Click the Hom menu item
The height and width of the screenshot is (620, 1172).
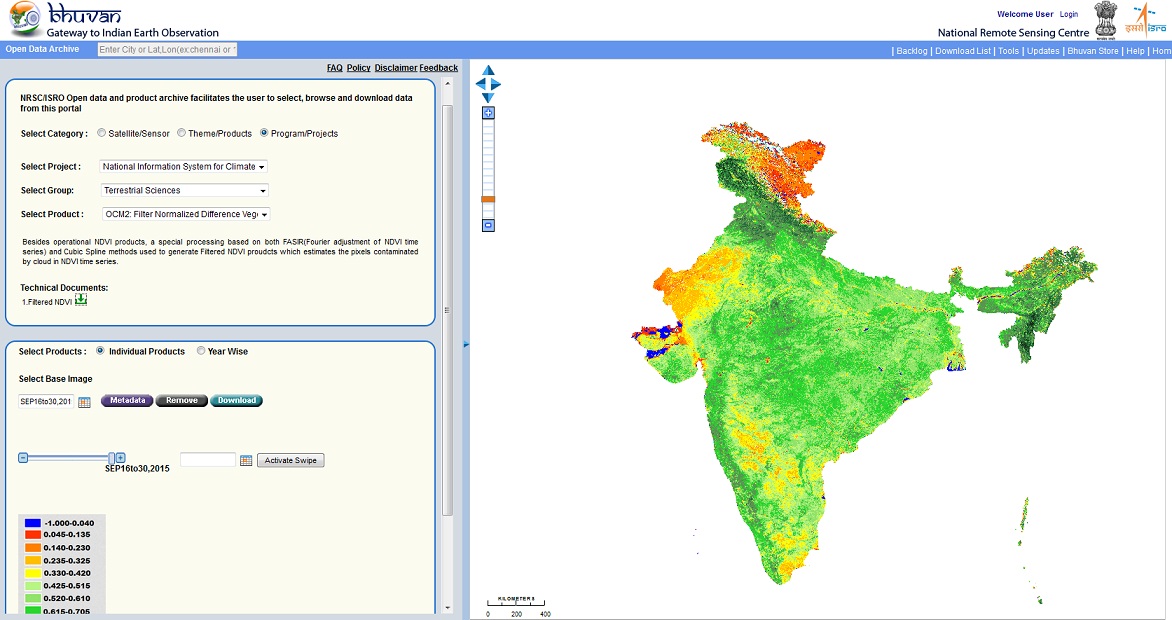(1162, 51)
